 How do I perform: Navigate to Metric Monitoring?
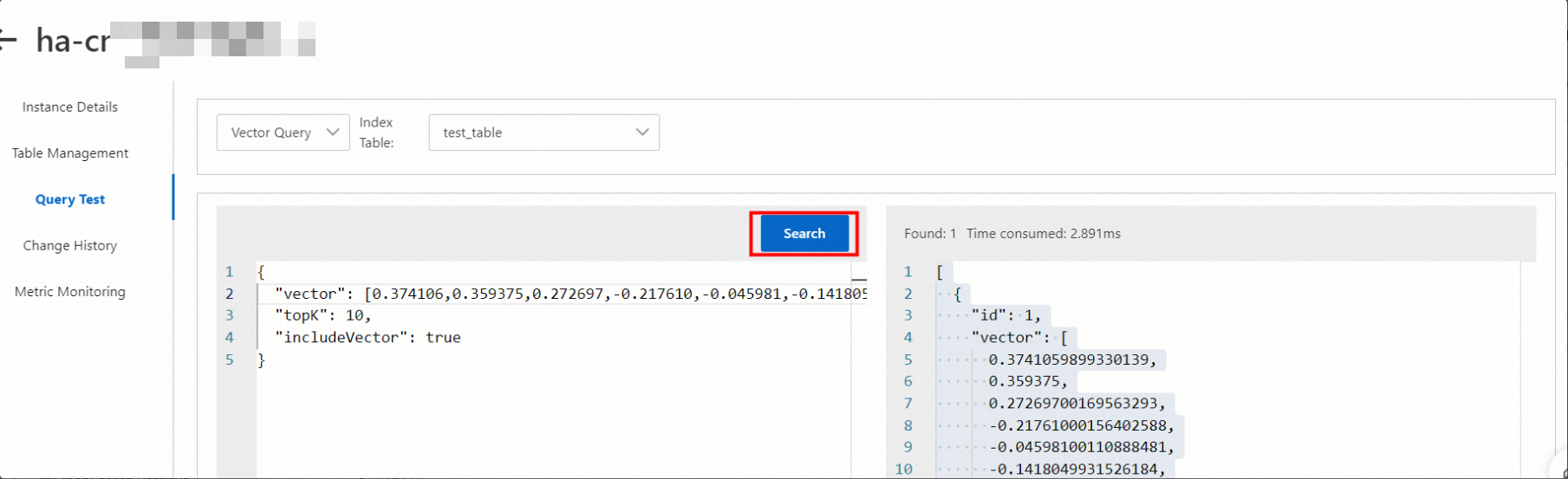[70, 292]
